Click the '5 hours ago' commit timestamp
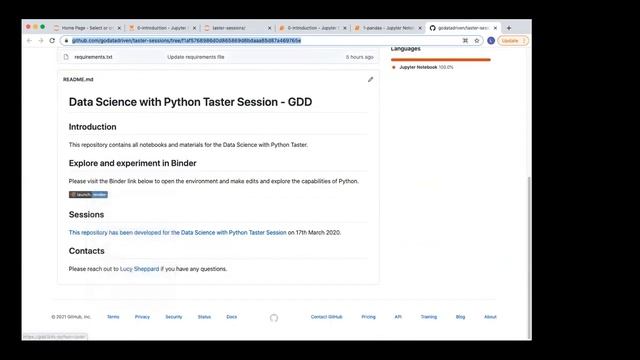 tap(360, 57)
